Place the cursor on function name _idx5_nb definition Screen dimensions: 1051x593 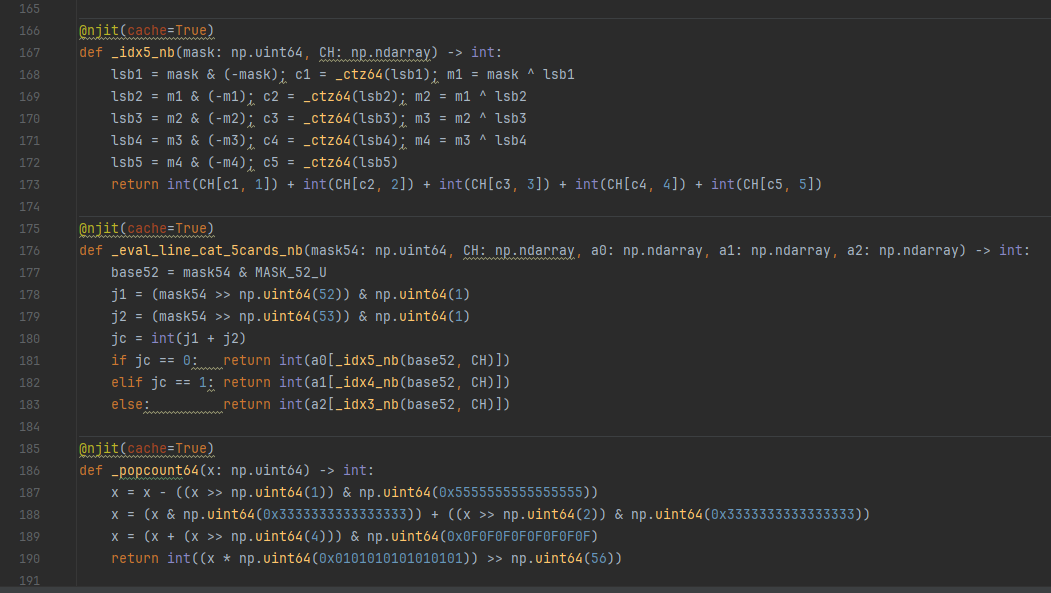143,52
